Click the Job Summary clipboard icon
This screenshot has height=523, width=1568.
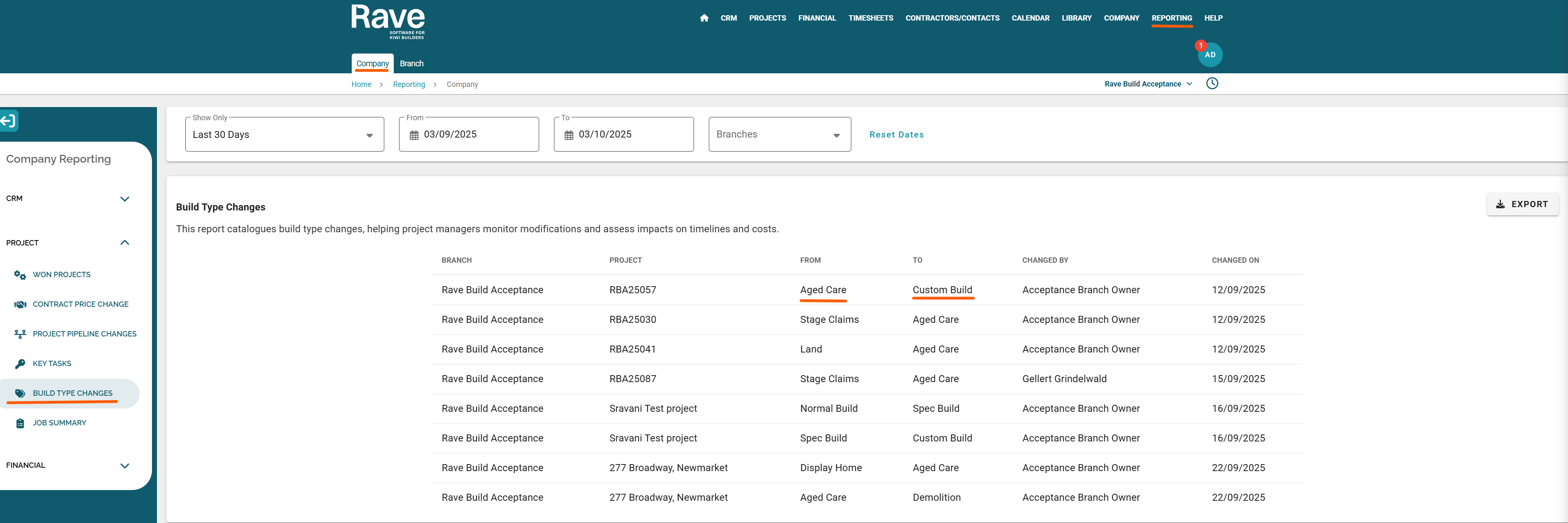click(20, 423)
